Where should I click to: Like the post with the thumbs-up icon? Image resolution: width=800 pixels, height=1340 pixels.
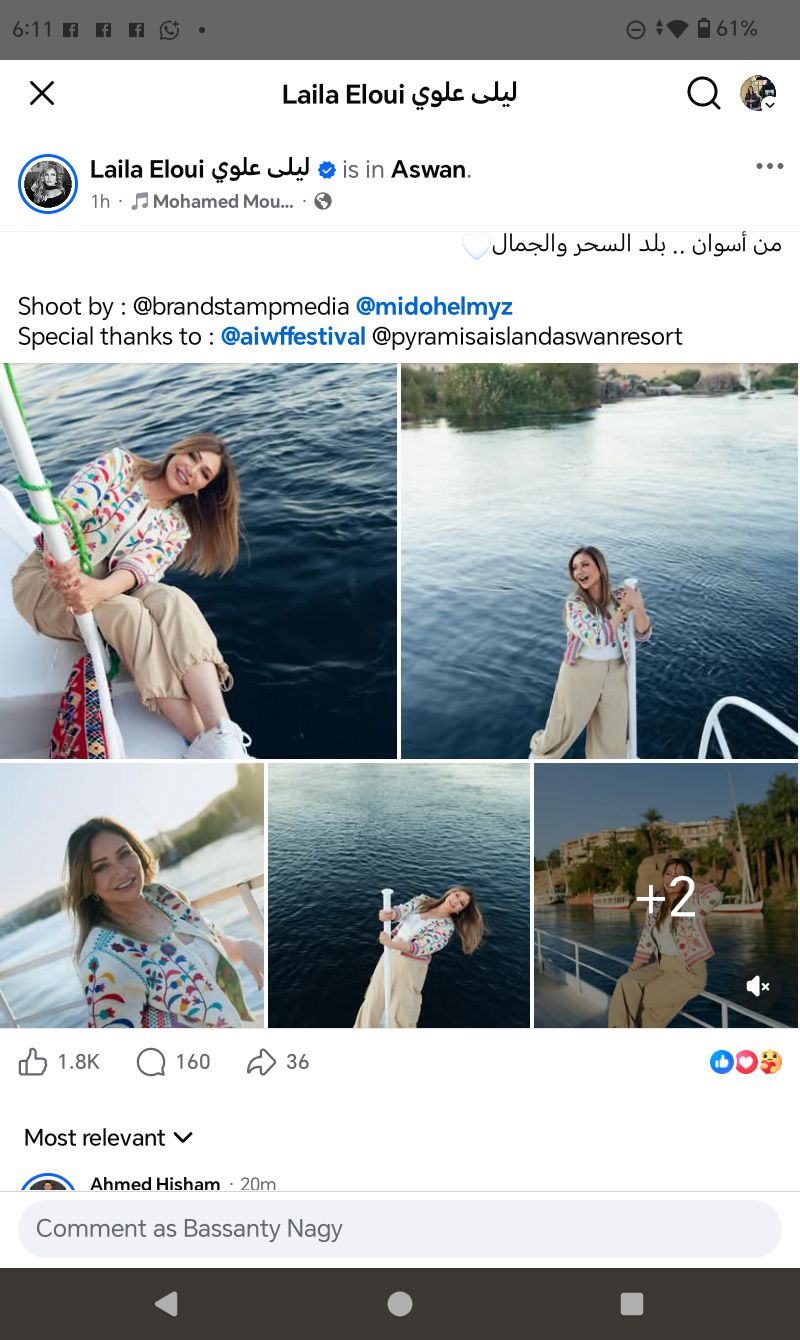(x=34, y=1062)
